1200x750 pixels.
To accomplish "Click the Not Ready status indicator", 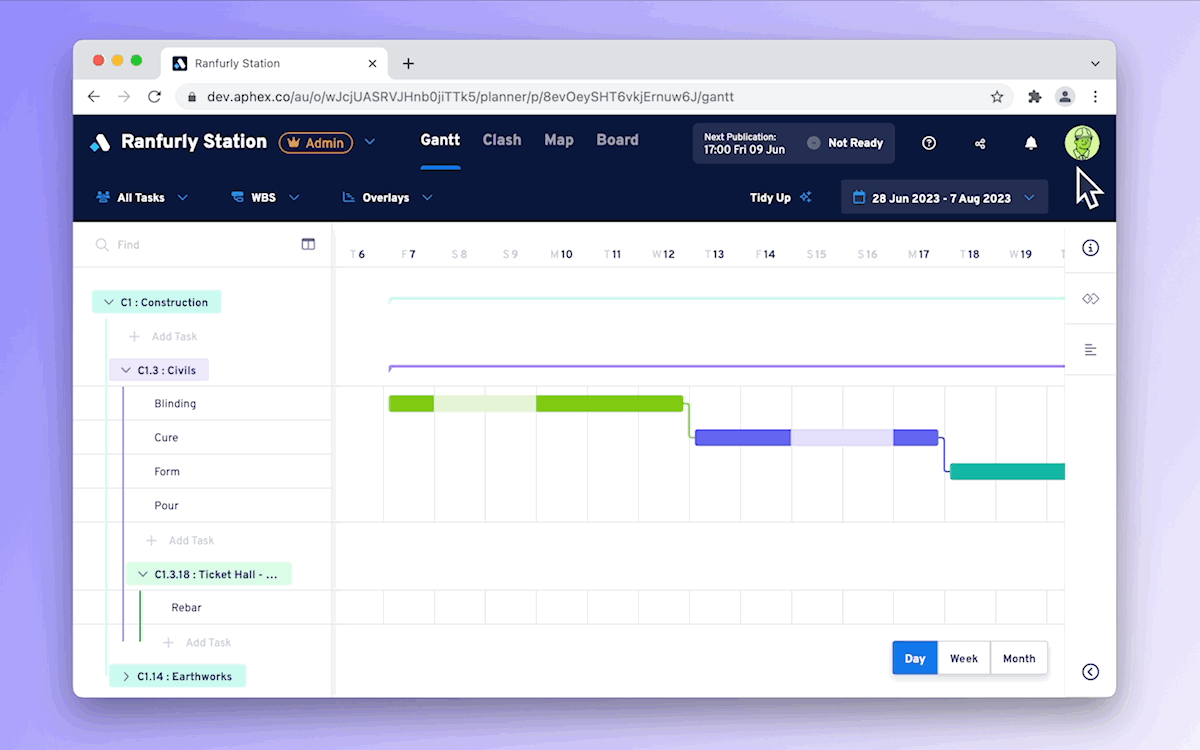I will 845,143.
